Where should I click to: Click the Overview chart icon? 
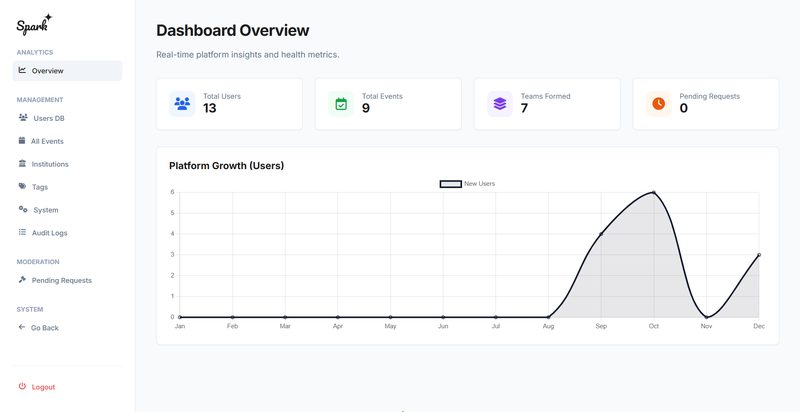tap(23, 70)
